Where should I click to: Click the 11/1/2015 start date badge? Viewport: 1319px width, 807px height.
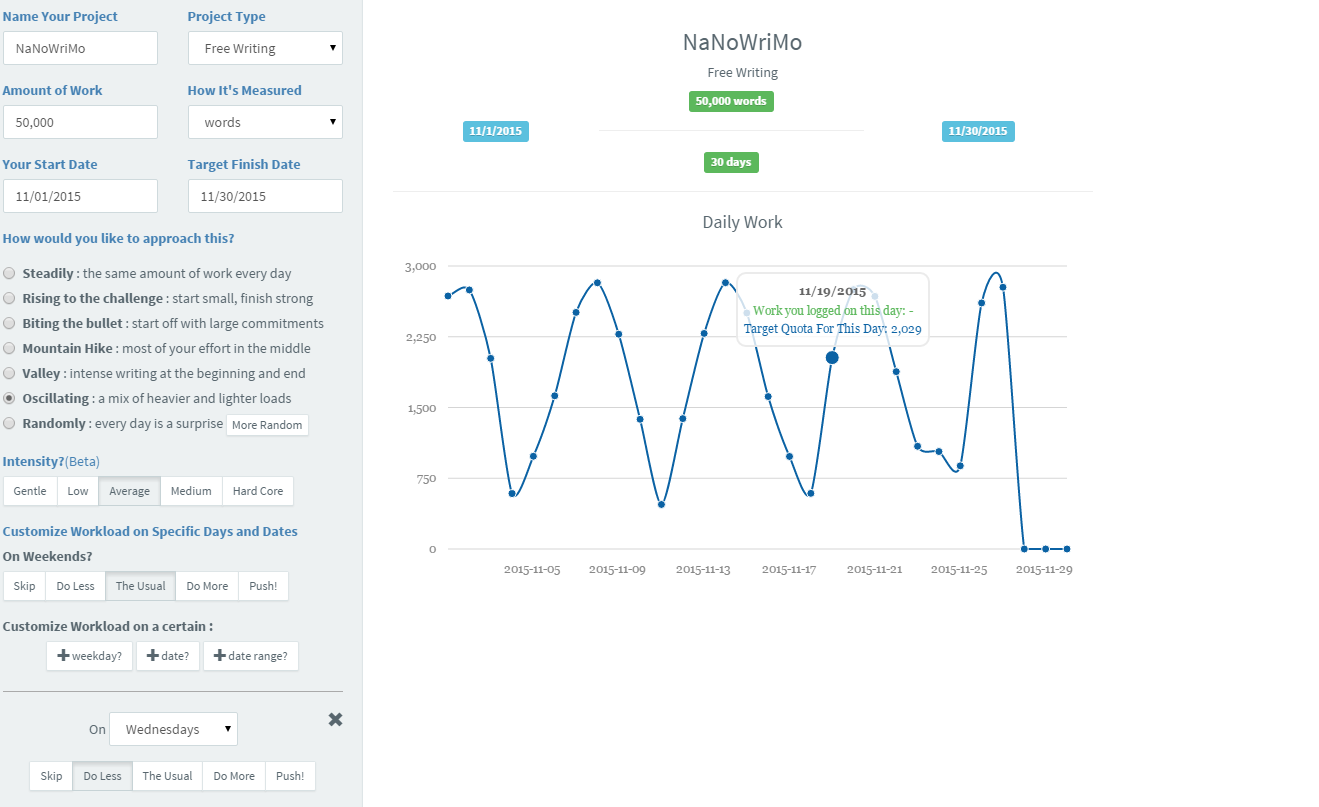[496, 131]
